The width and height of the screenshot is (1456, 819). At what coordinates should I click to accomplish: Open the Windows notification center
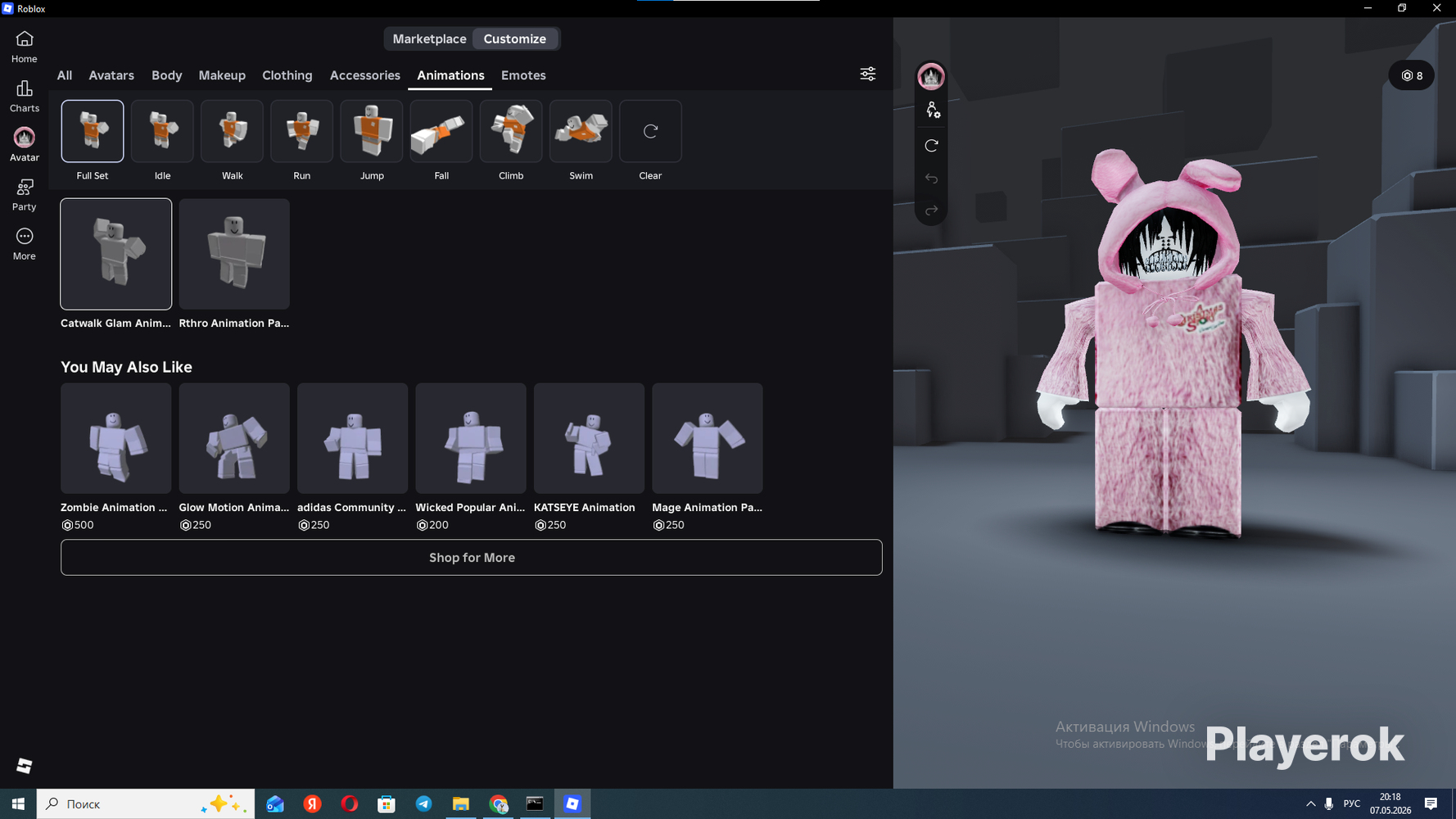pyautogui.click(x=1431, y=803)
